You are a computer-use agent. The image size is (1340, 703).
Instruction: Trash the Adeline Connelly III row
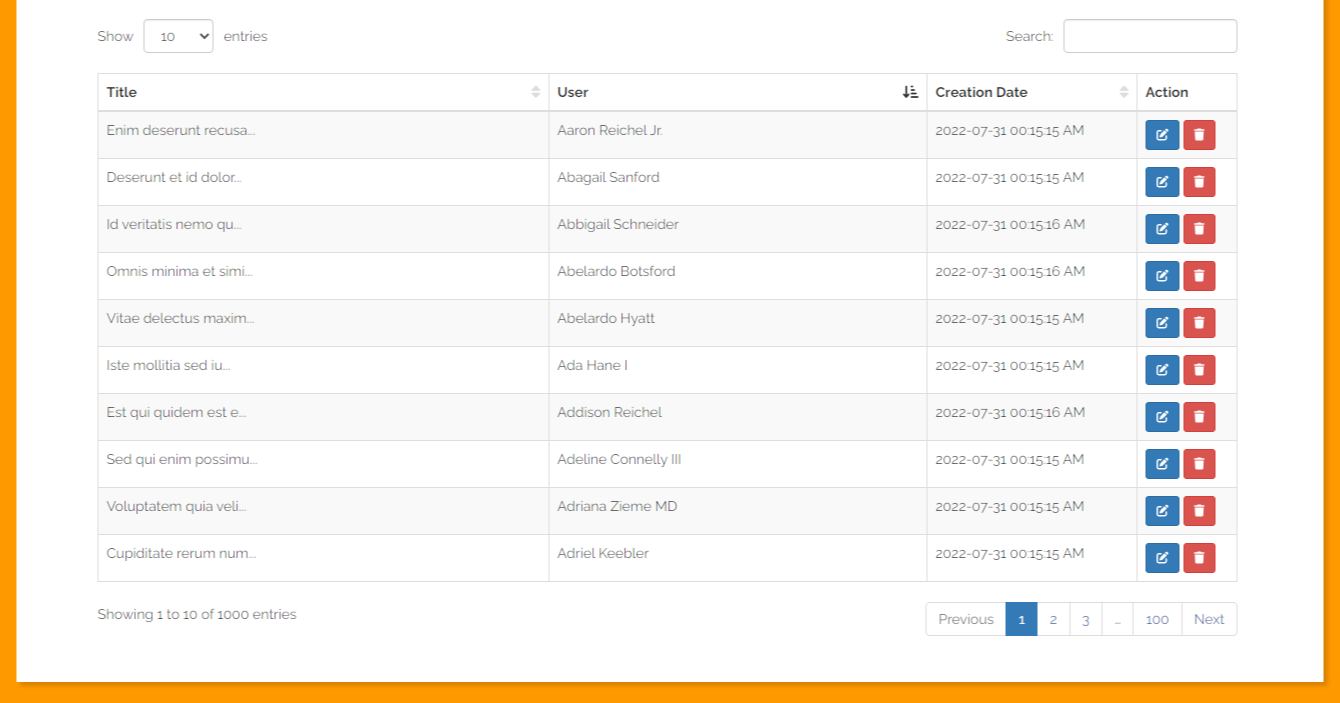pyautogui.click(x=1199, y=464)
